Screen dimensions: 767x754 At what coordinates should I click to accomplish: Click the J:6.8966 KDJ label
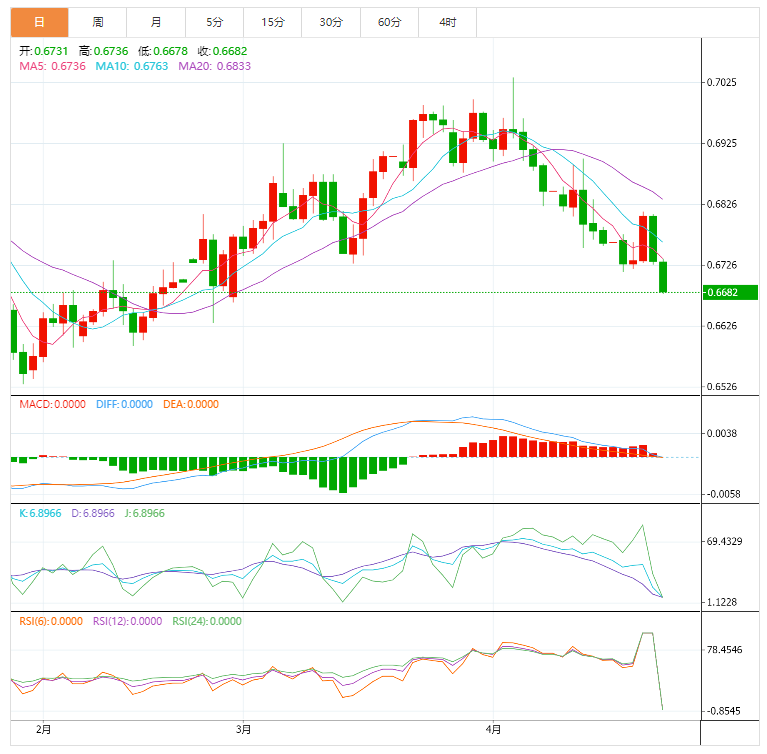pos(145,513)
